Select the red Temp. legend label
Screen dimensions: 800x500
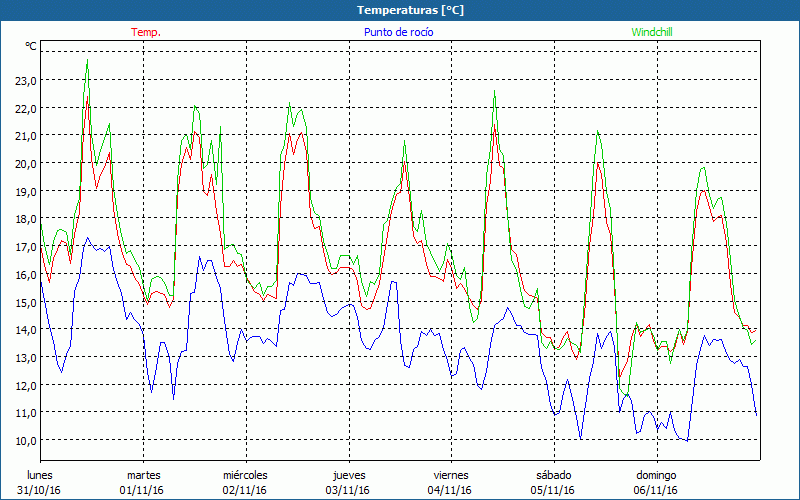[x=146, y=32]
